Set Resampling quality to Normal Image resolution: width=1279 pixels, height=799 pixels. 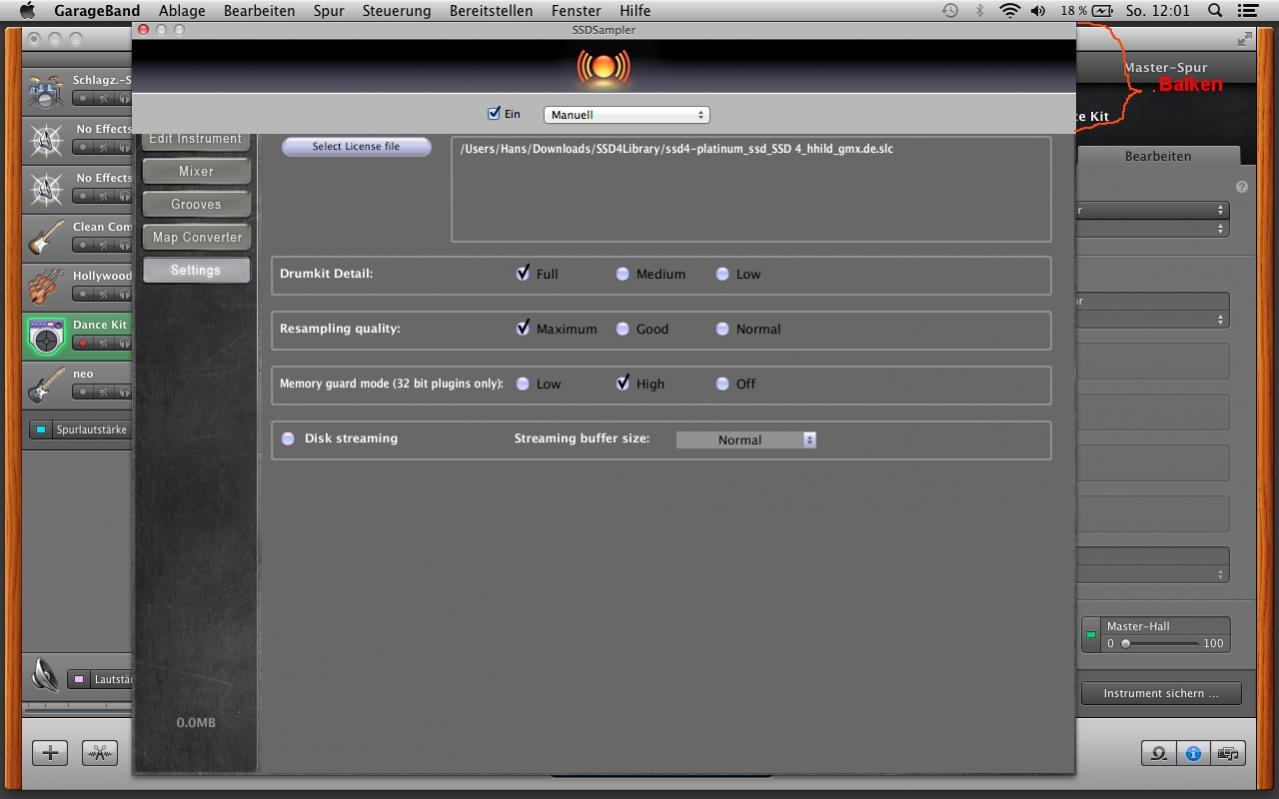[722, 329]
